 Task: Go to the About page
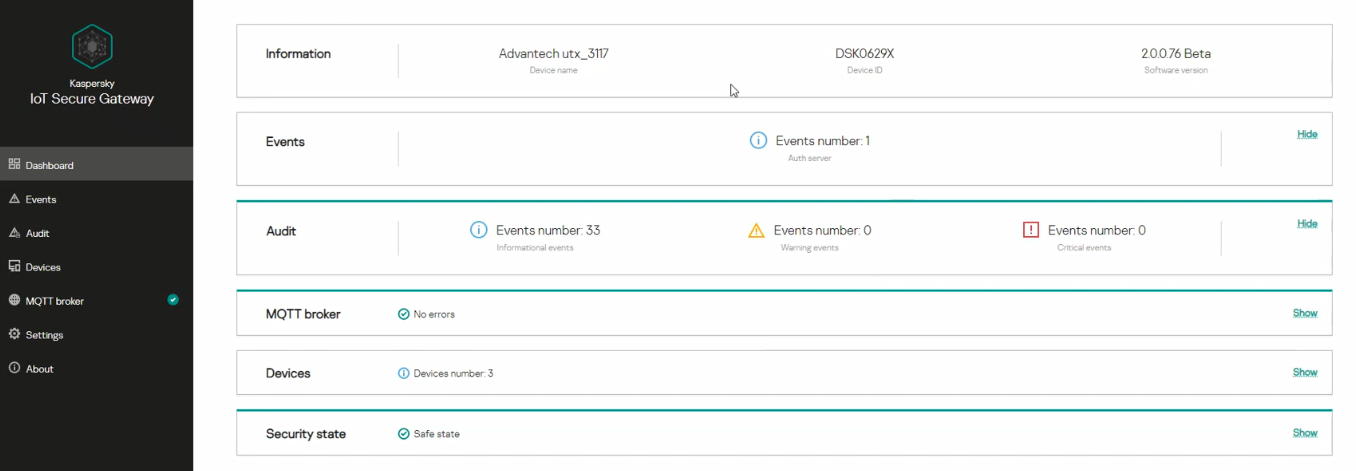pyautogui.click(x=40, y=369)
